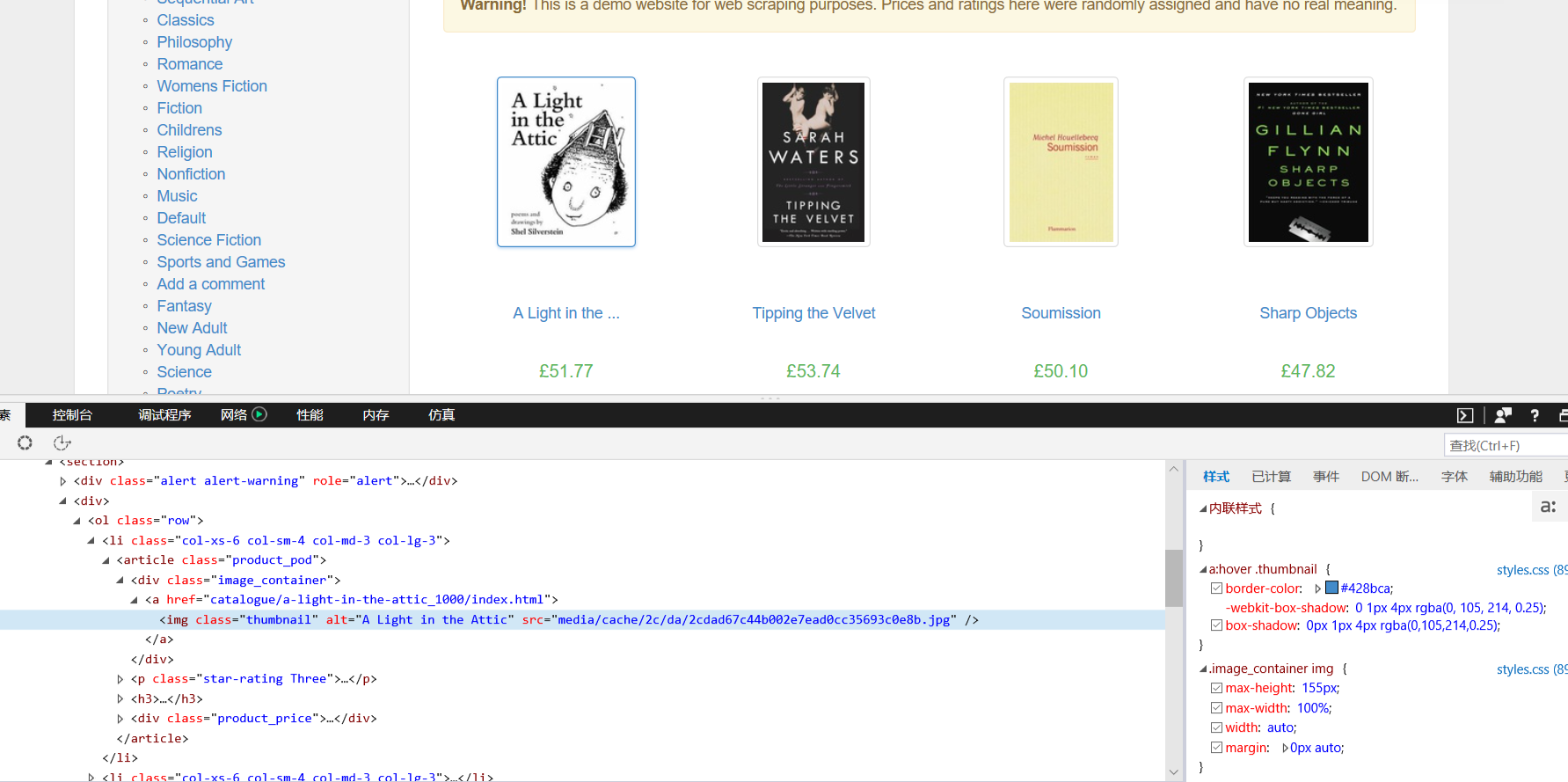Open the Sports and Games category
The width and height of the screenshot is (1568, 782).
[221, 262]
